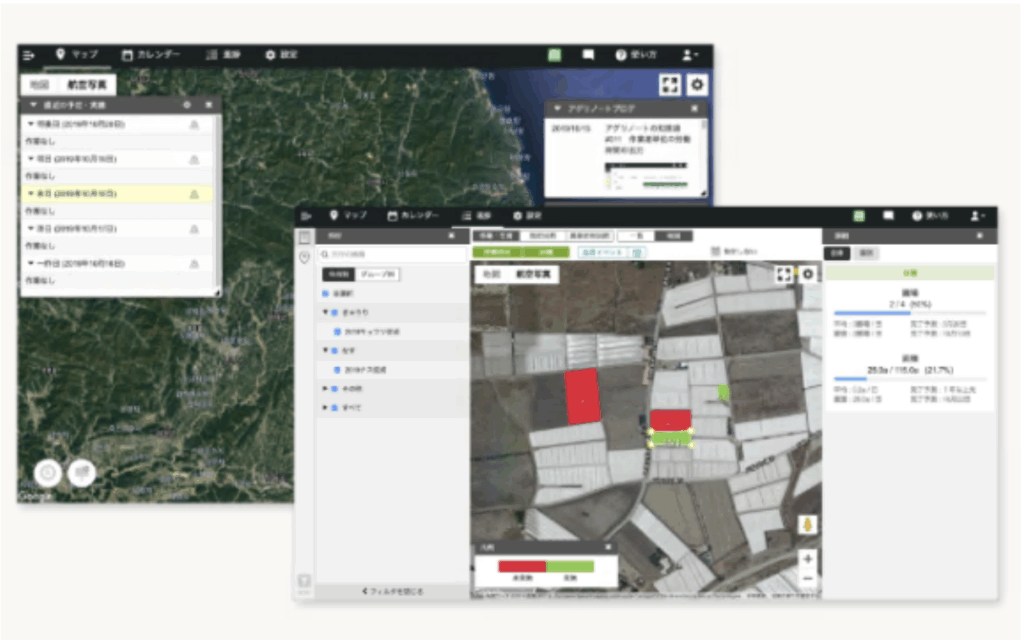Expand the すべて tree group

(x=325, y=408)
